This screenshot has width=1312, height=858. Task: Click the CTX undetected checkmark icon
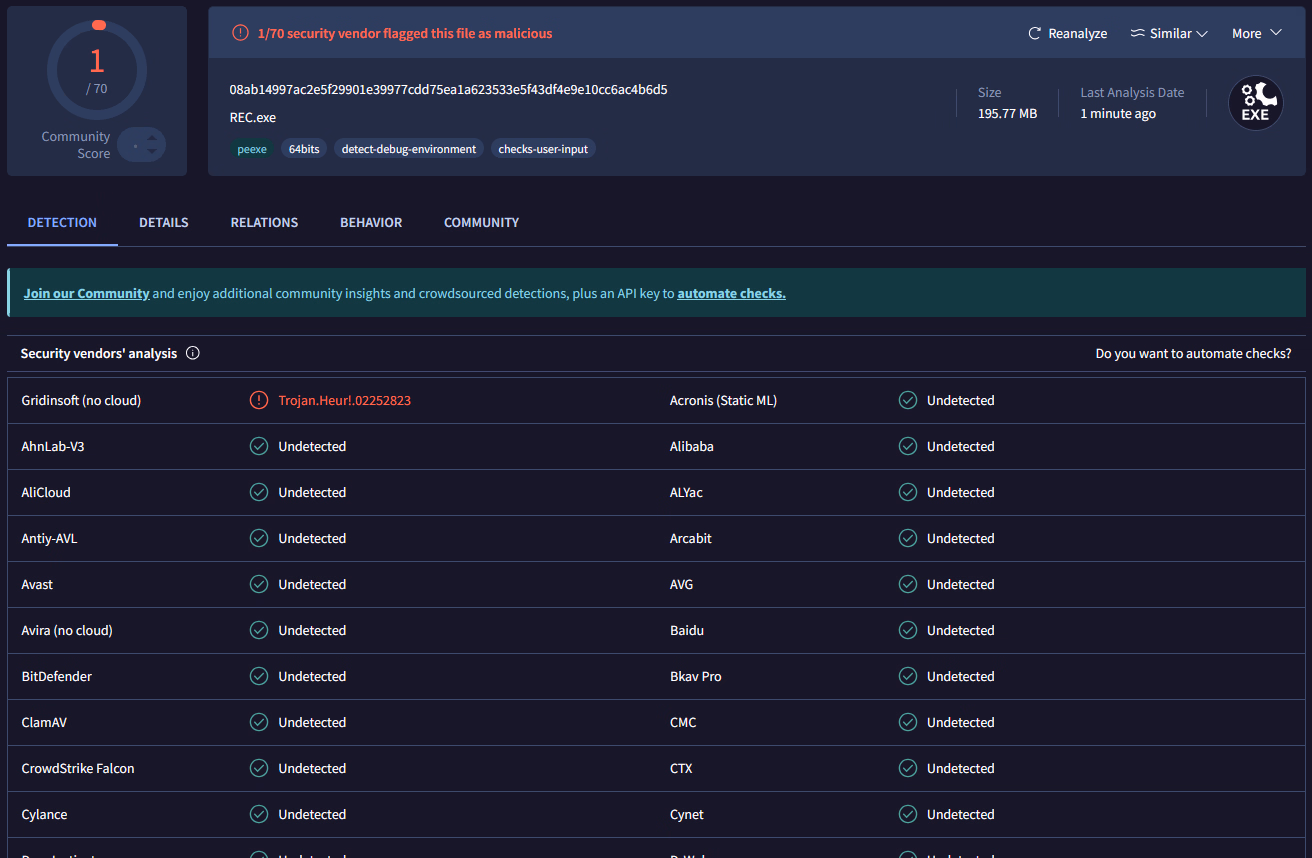pos(908,768)
